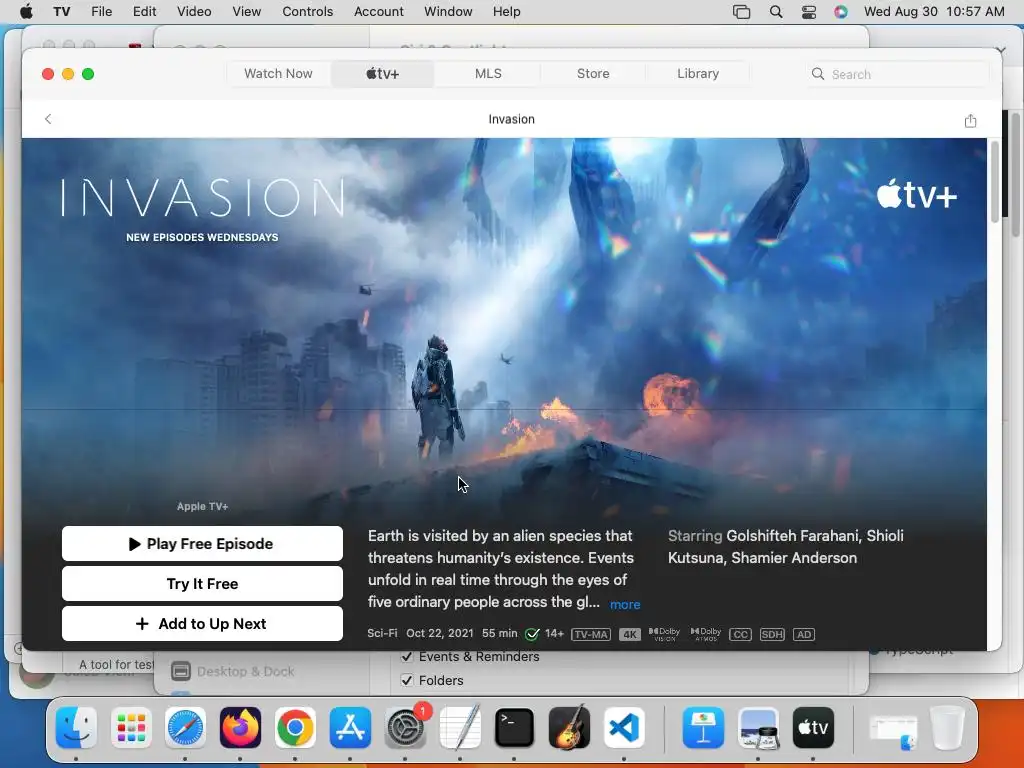
Task: Click the Audio Description AD badge
Action: pos(803,634)
